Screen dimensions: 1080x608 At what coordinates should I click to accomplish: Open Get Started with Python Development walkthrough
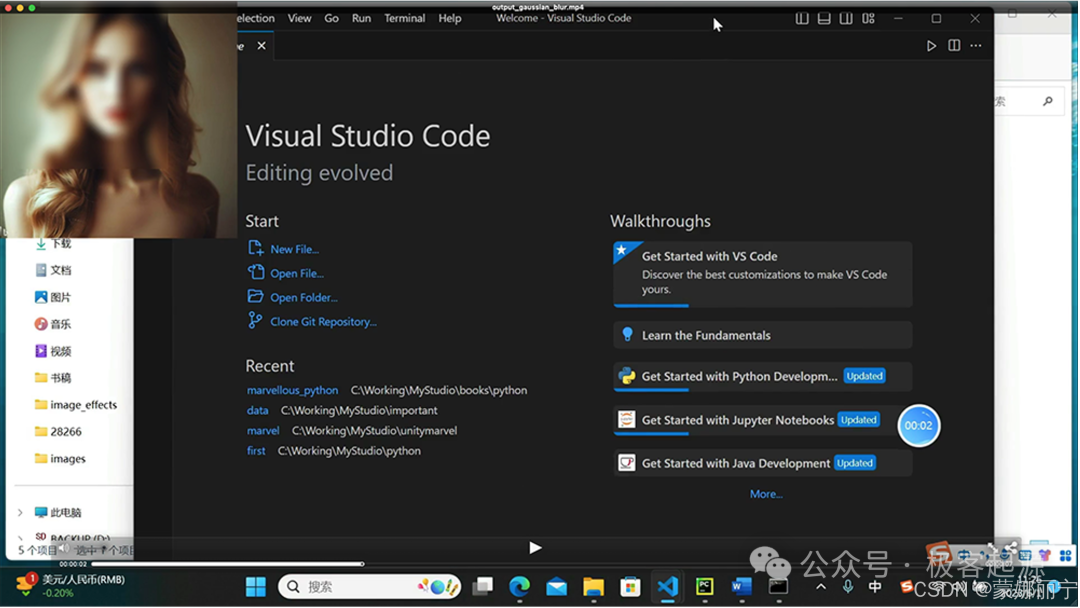tap(762, 377)
